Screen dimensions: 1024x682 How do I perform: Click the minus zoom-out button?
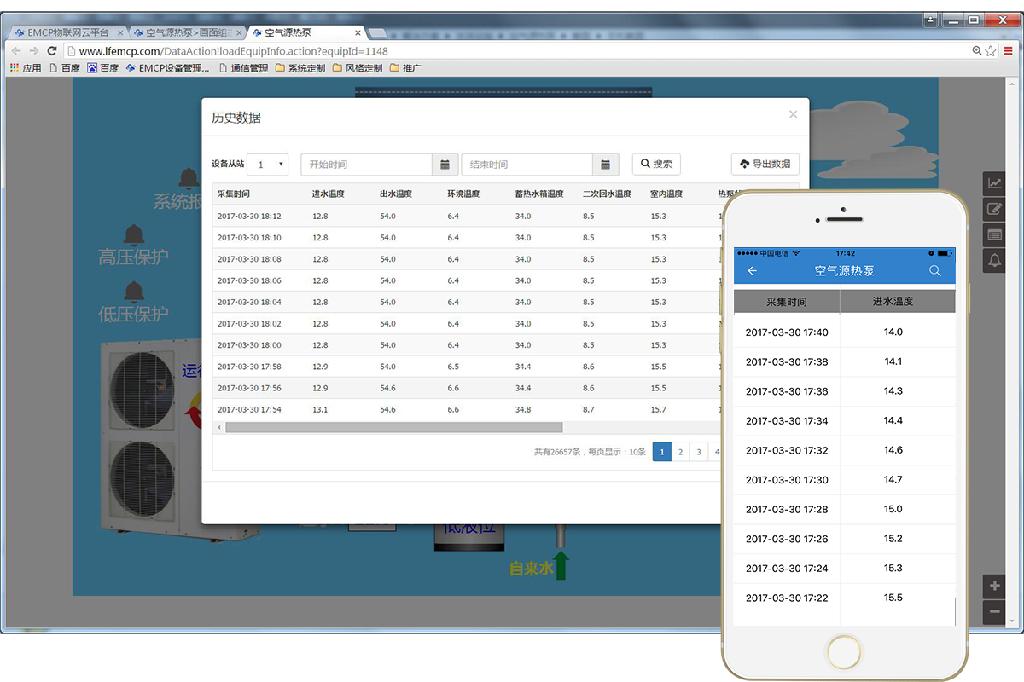tap(994, 611)
